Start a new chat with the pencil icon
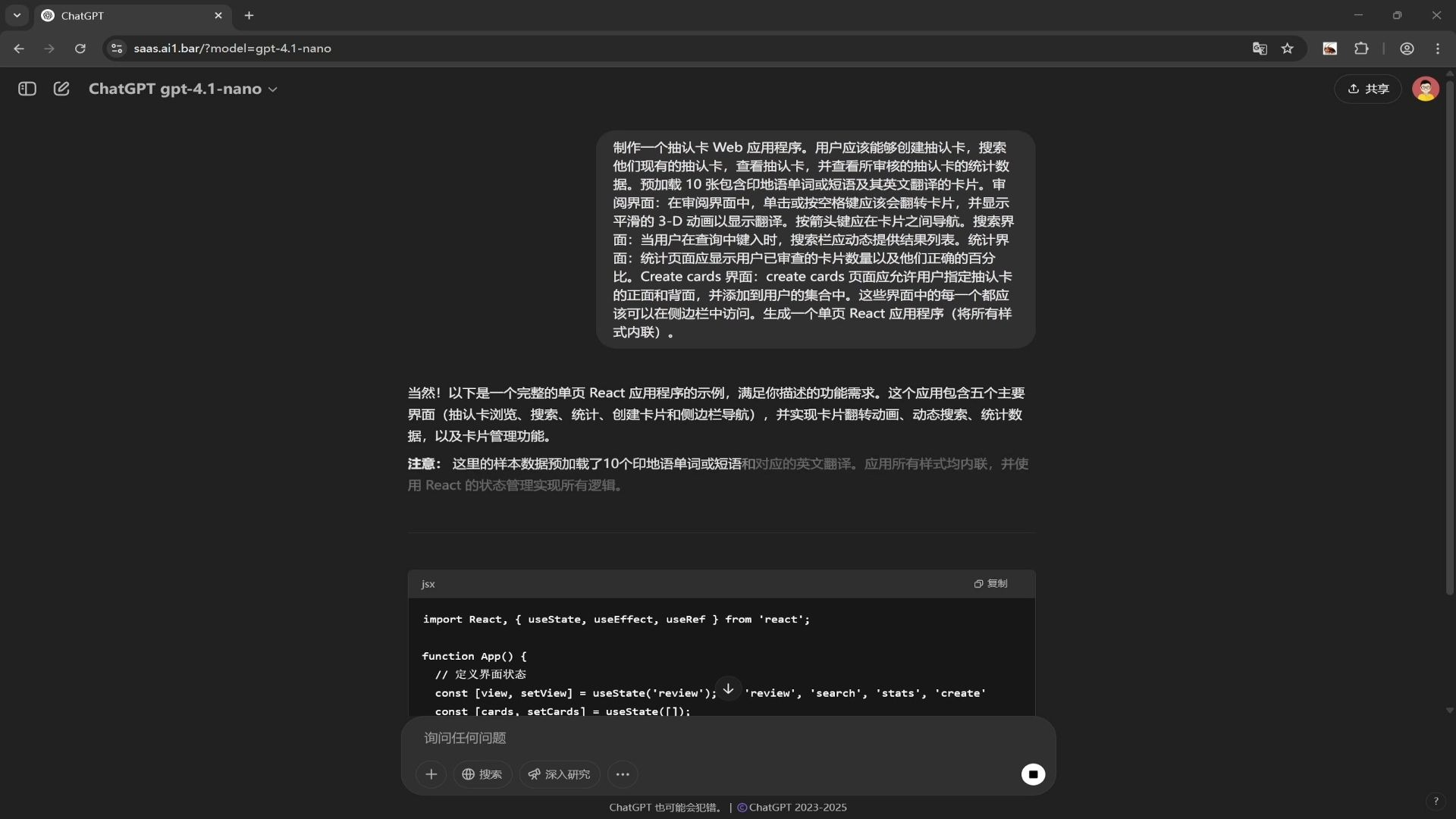The image size is (1456, 819). (x=61, y=89)
